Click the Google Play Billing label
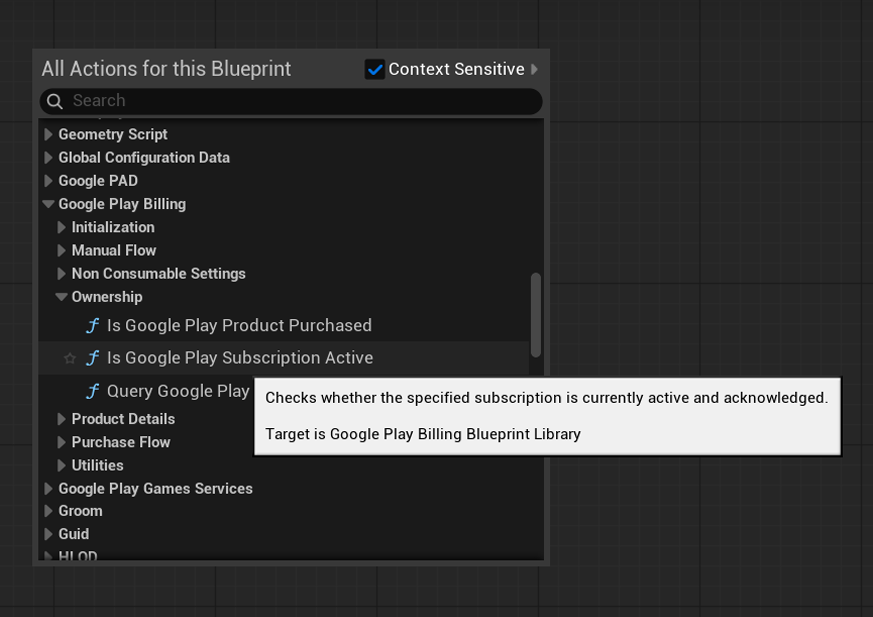The width and height of the screenshot is (873, 617). tap(122, 204)
